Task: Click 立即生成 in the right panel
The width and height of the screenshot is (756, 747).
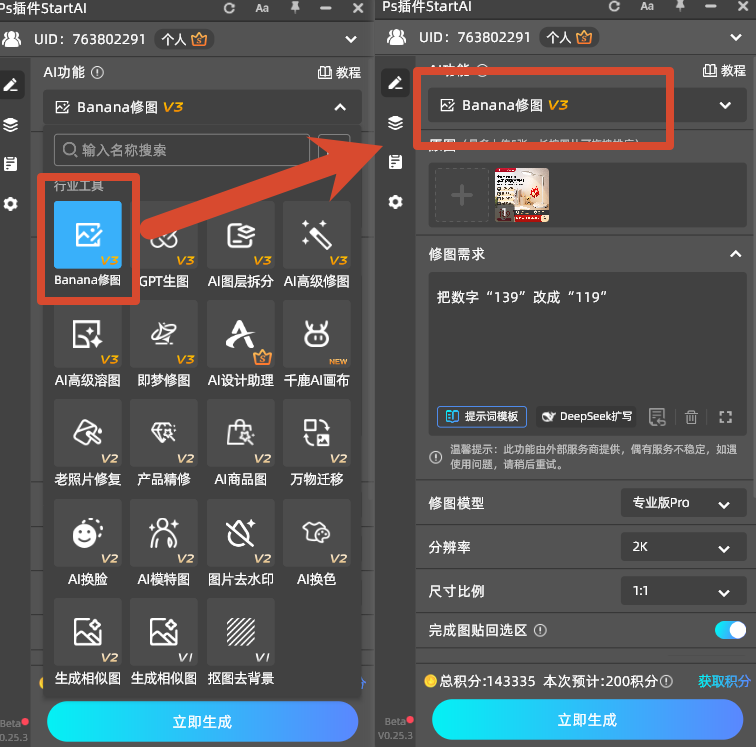Action: pos(587,720)
